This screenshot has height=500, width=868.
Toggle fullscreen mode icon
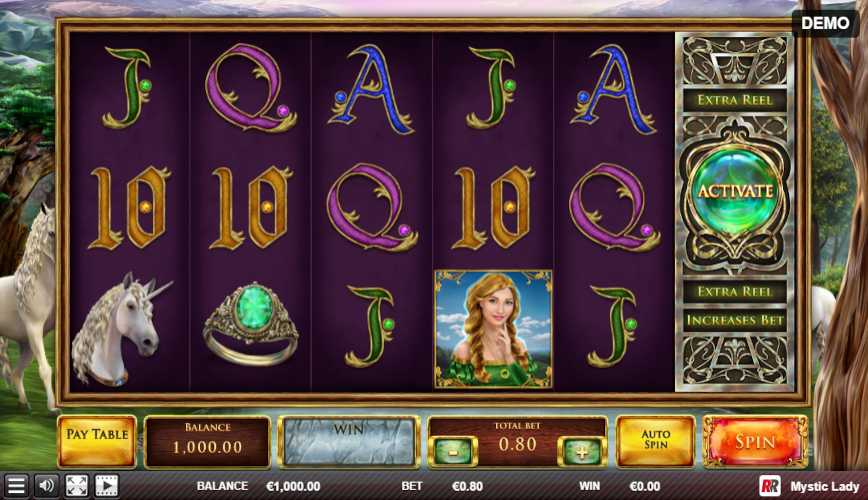(x=76, y=486)
